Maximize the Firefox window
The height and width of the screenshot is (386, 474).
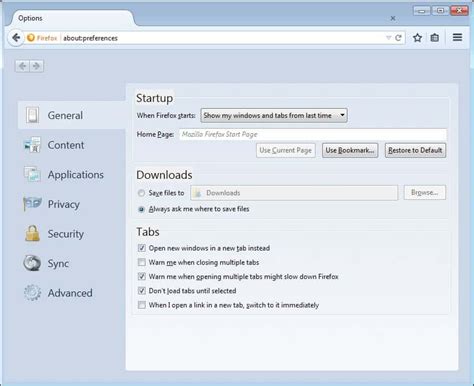(440, 11)
